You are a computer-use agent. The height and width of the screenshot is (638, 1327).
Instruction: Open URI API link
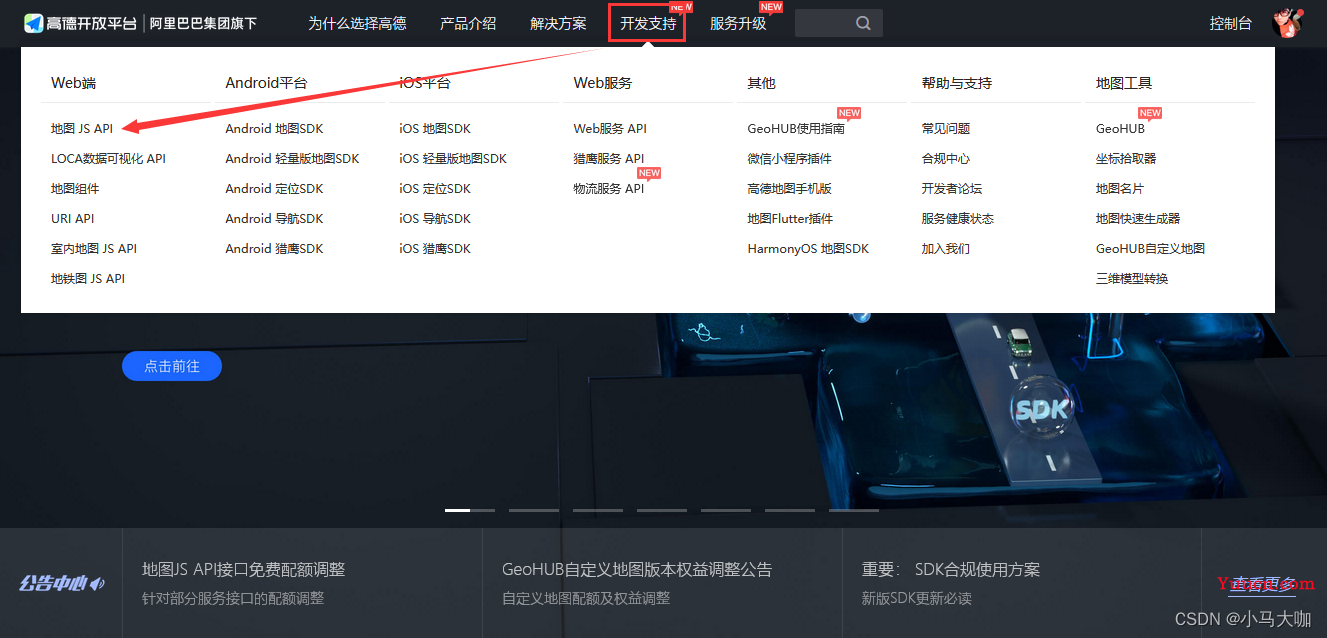(x=72, y=218)
